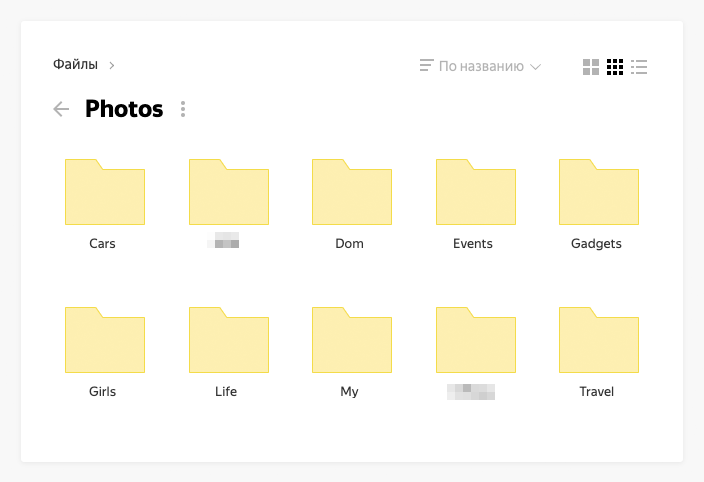
Task: Open the sort dropdown По названию
Action: click(x=480, y=66)
